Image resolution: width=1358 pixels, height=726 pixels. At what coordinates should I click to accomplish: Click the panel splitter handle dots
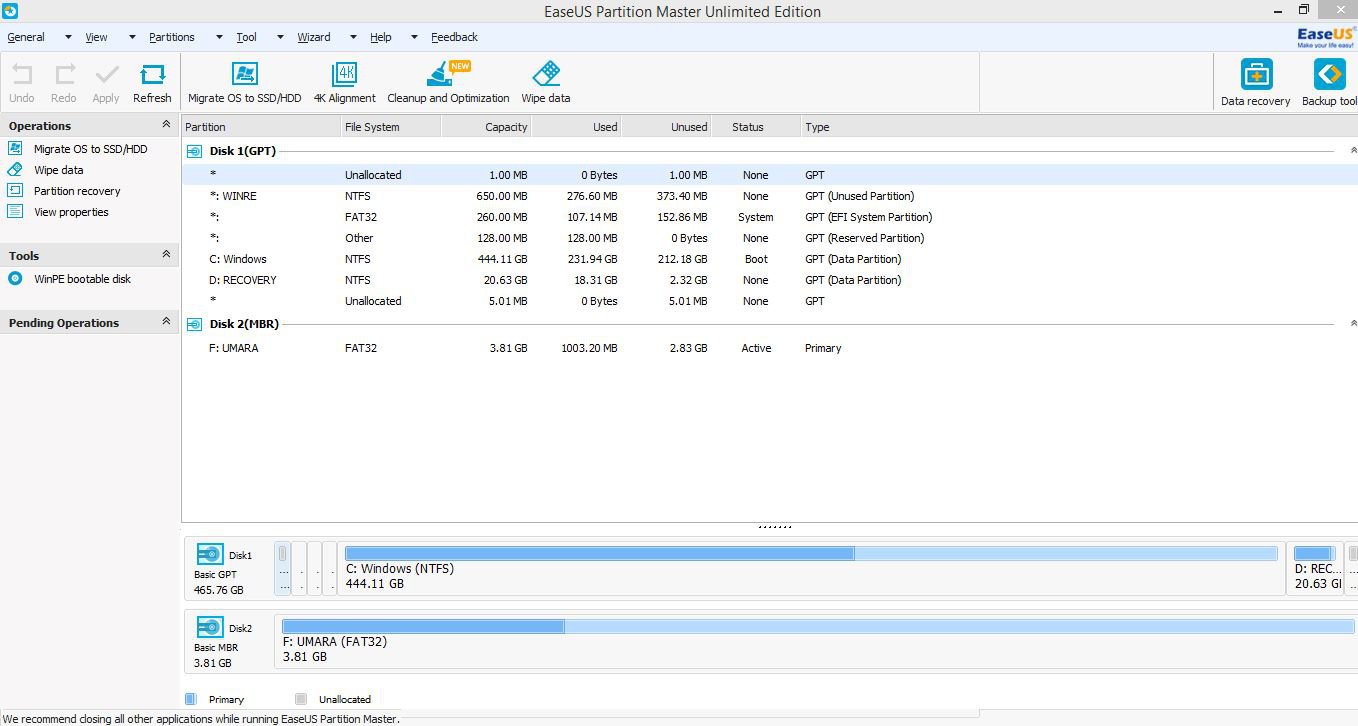[775, 526]
